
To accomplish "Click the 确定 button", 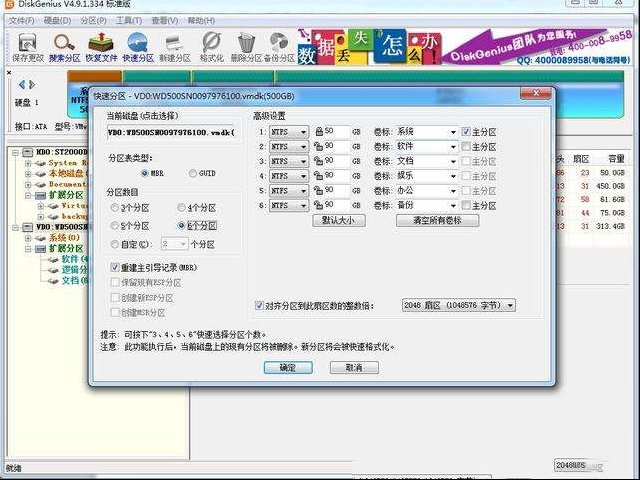I will 288,367.
